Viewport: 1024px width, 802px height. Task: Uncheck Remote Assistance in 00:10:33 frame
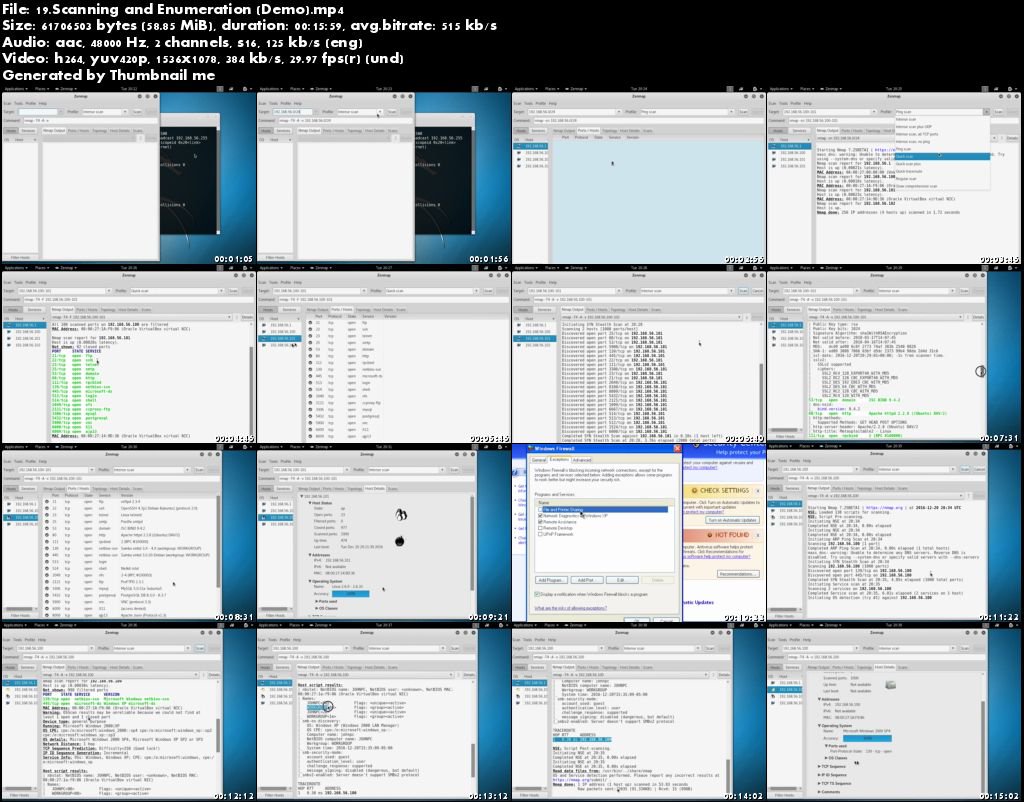pyautogui.click(x=540, y=522)
